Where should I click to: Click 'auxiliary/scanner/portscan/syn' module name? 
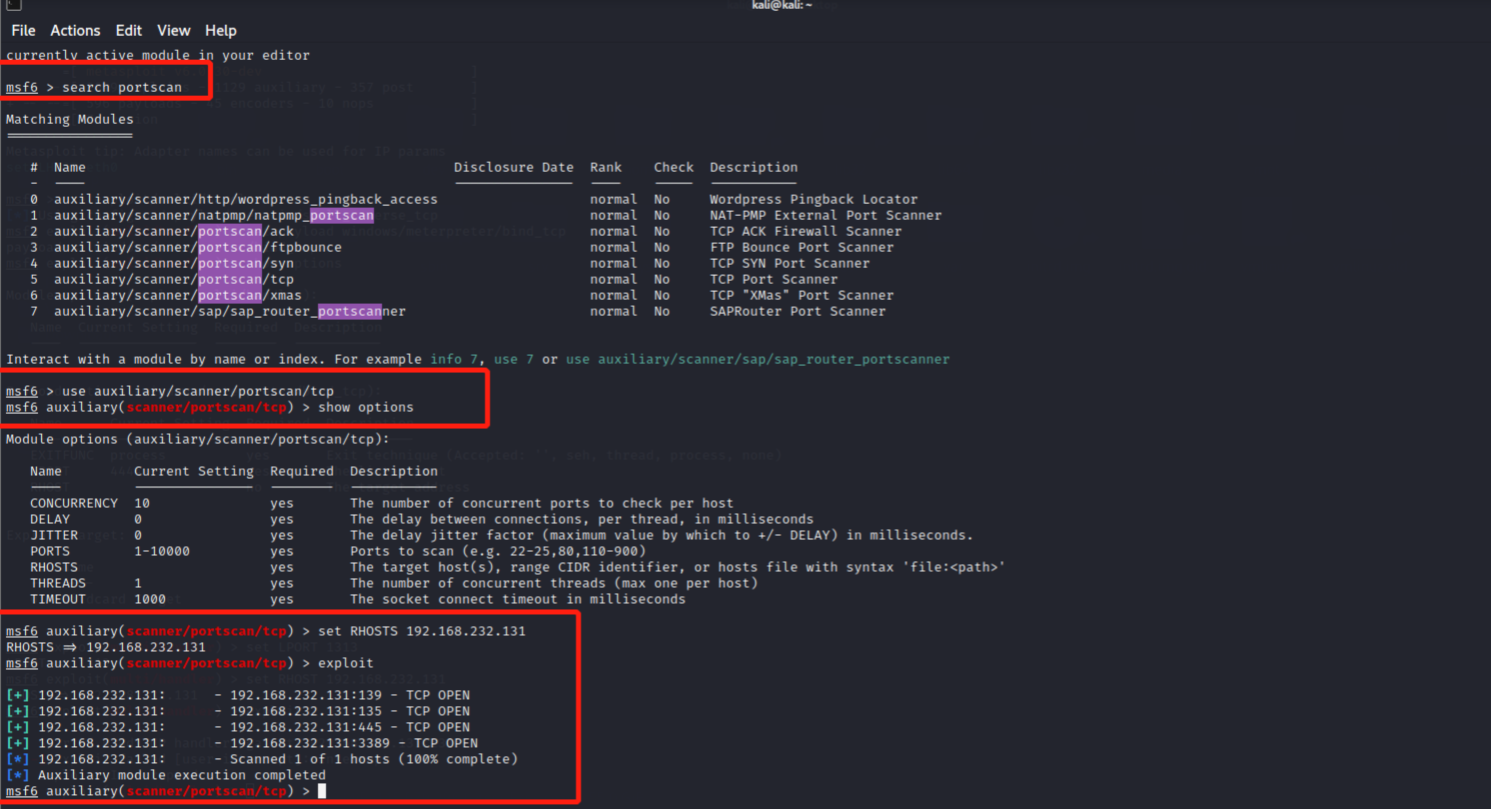pos(174,263)
